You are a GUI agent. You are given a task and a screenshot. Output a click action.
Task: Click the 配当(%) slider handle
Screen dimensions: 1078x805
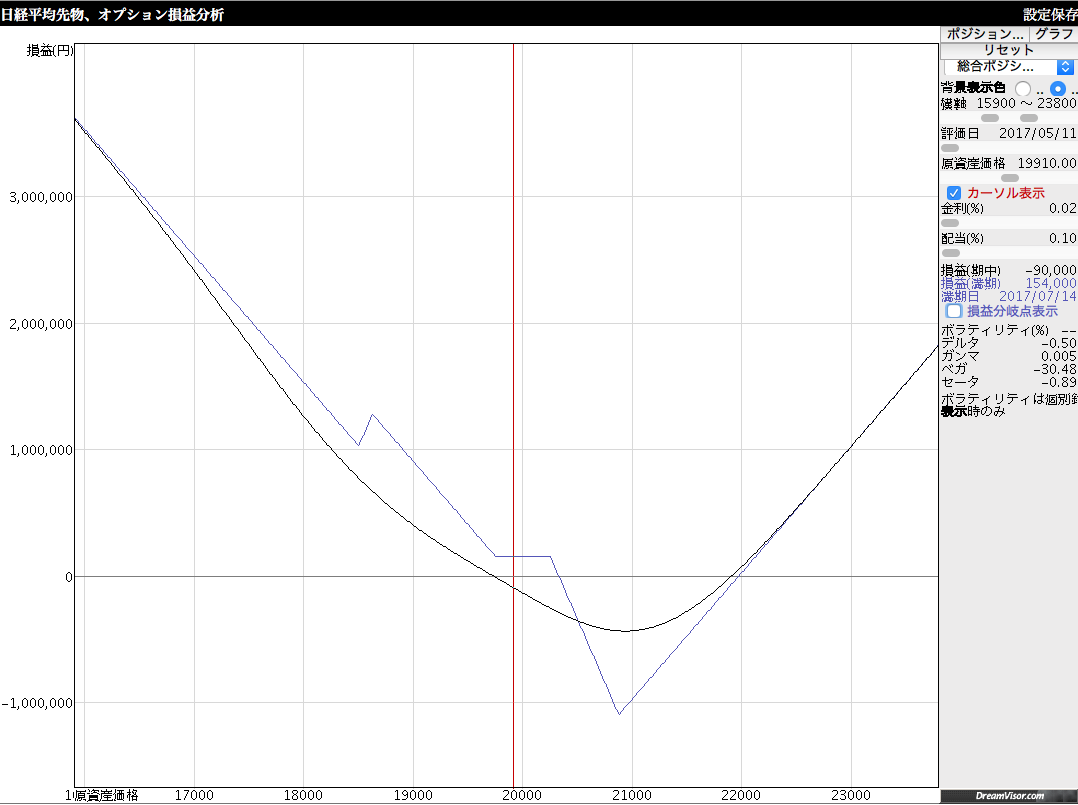pos(950,253)
